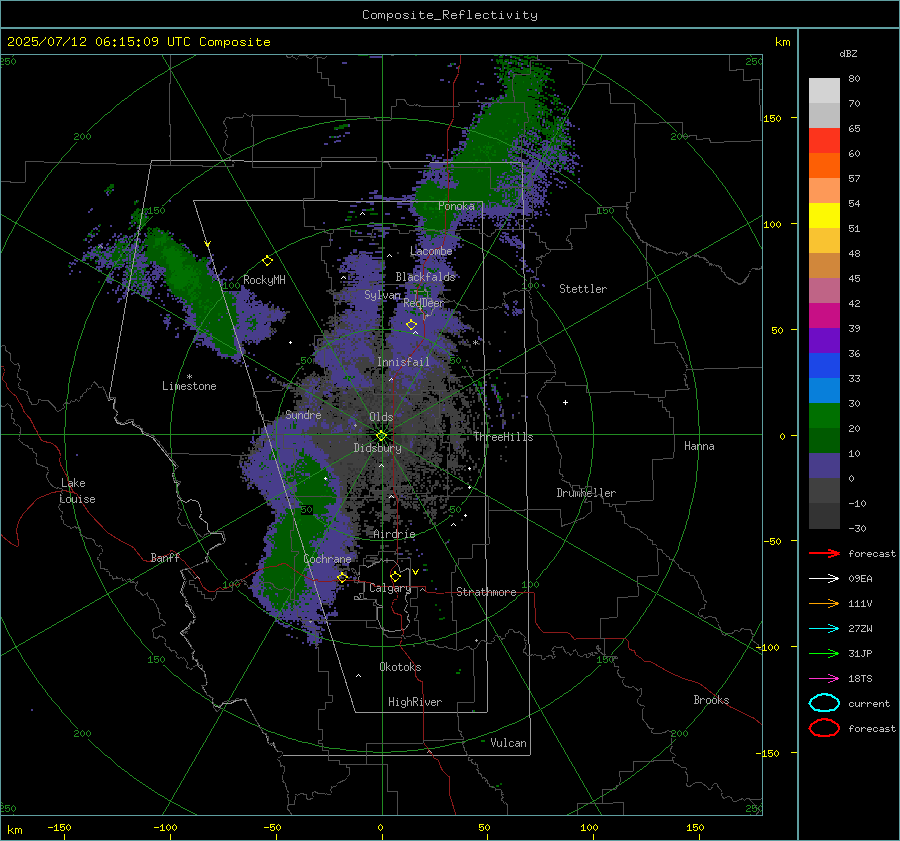This screenshot has height=841, width=900.
Task: Click the Okotoks city label
Action: click(400, 667)
